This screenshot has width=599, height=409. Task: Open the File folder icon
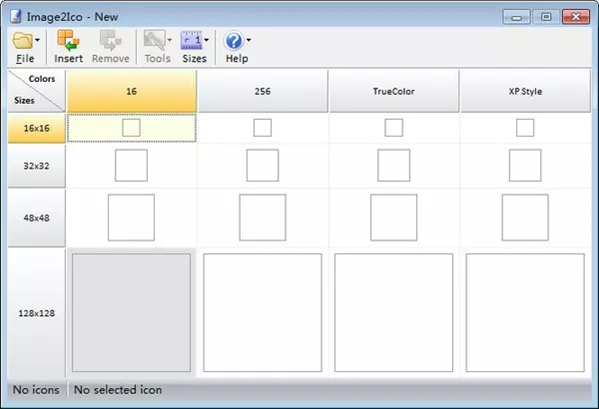(23, 40)
